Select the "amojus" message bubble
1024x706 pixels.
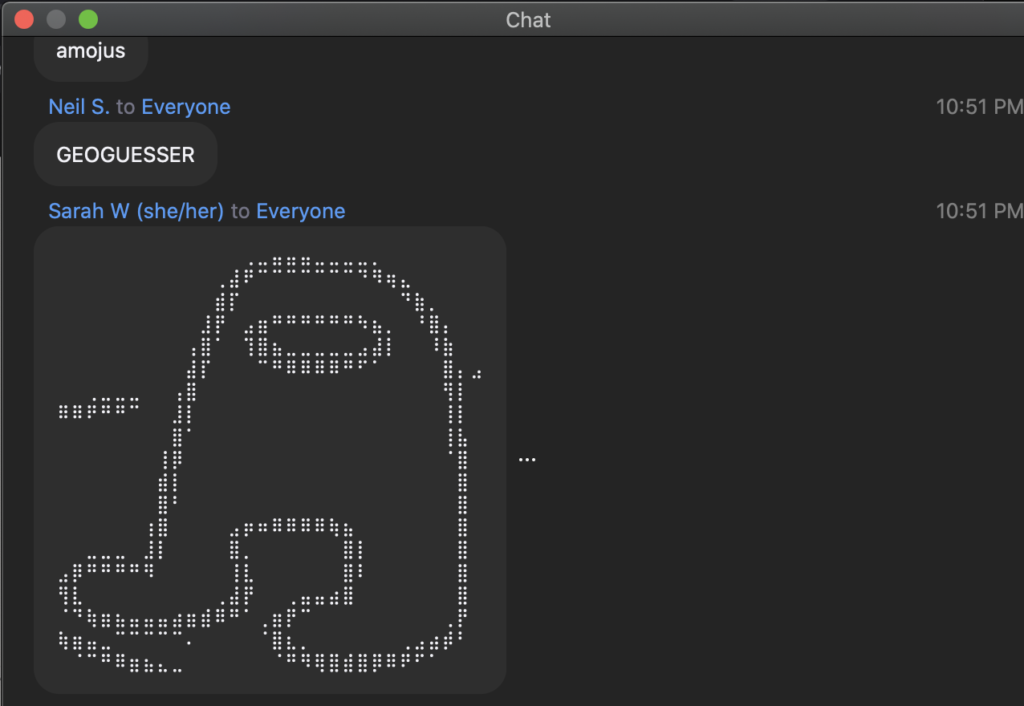(91, 51)
